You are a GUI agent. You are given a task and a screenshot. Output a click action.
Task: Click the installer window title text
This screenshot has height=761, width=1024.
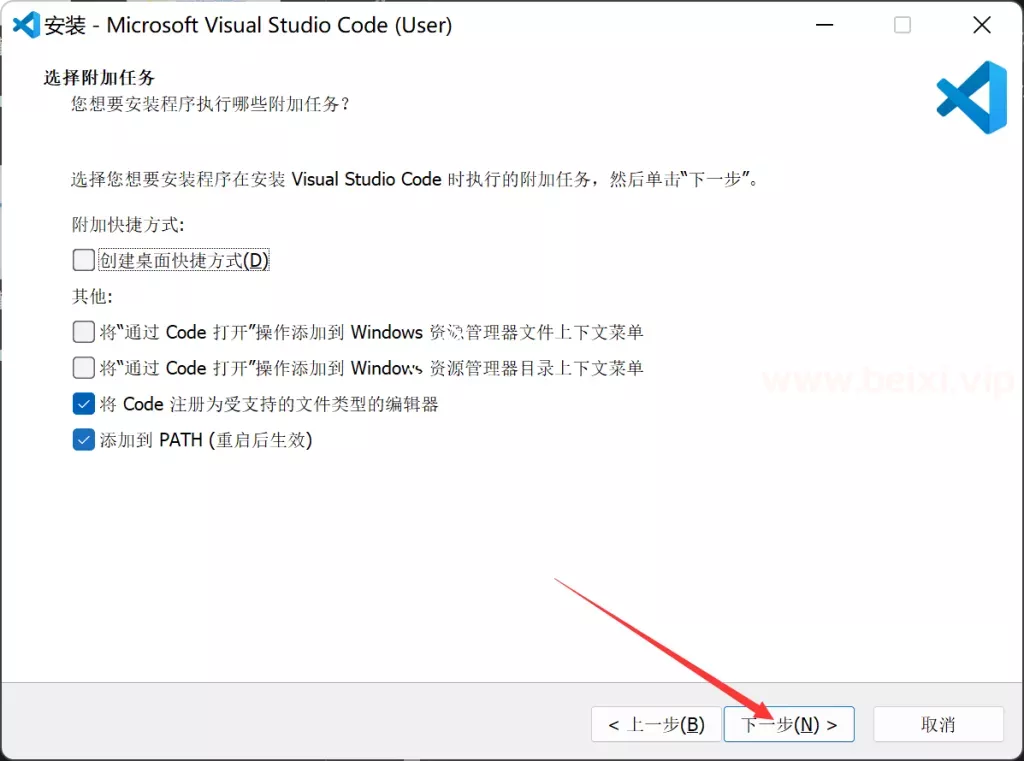coord(248,25)
